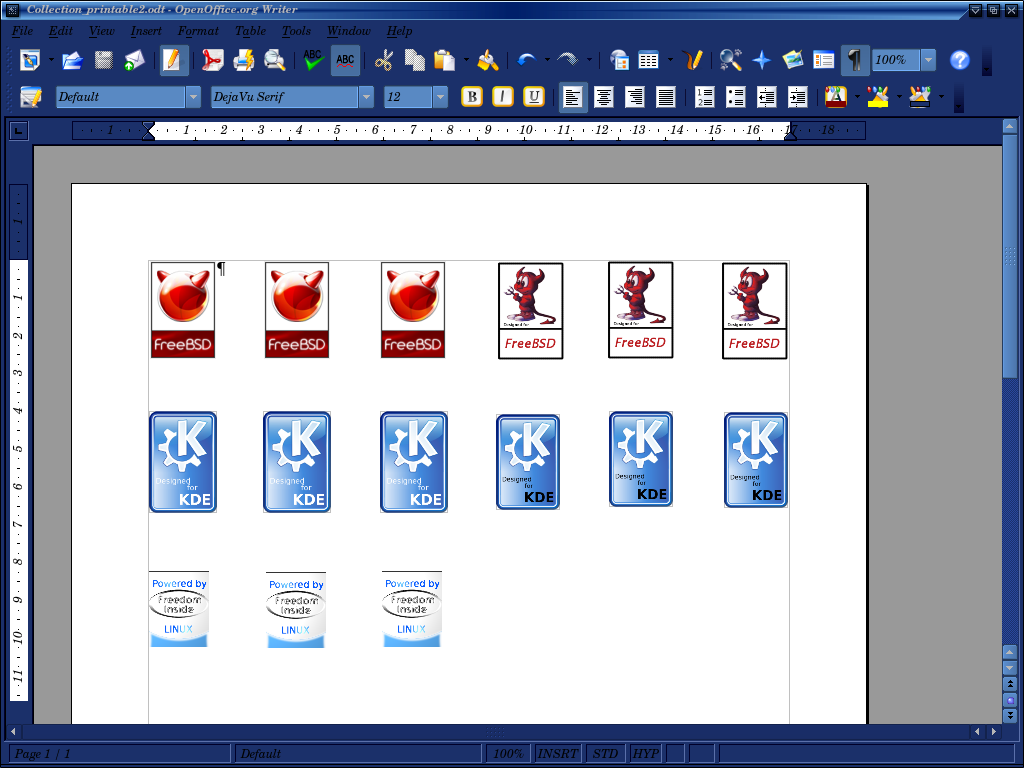Viewport: 1024px width, 768px height.
Task: Open OpenOffice Help question mark icon
Action: tap(959, 60)
